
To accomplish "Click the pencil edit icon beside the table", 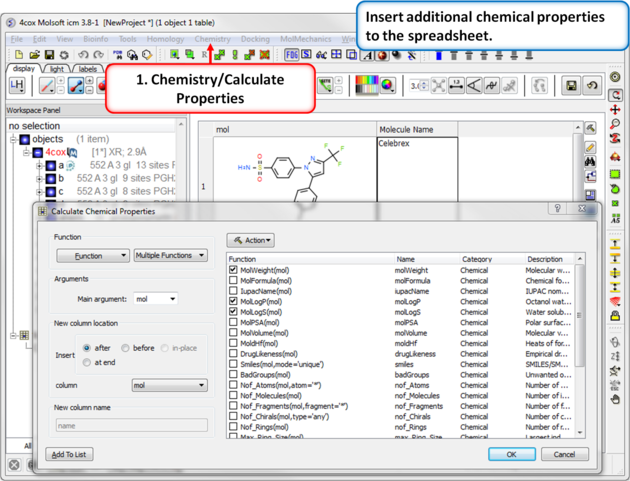I will pos(591,146).
